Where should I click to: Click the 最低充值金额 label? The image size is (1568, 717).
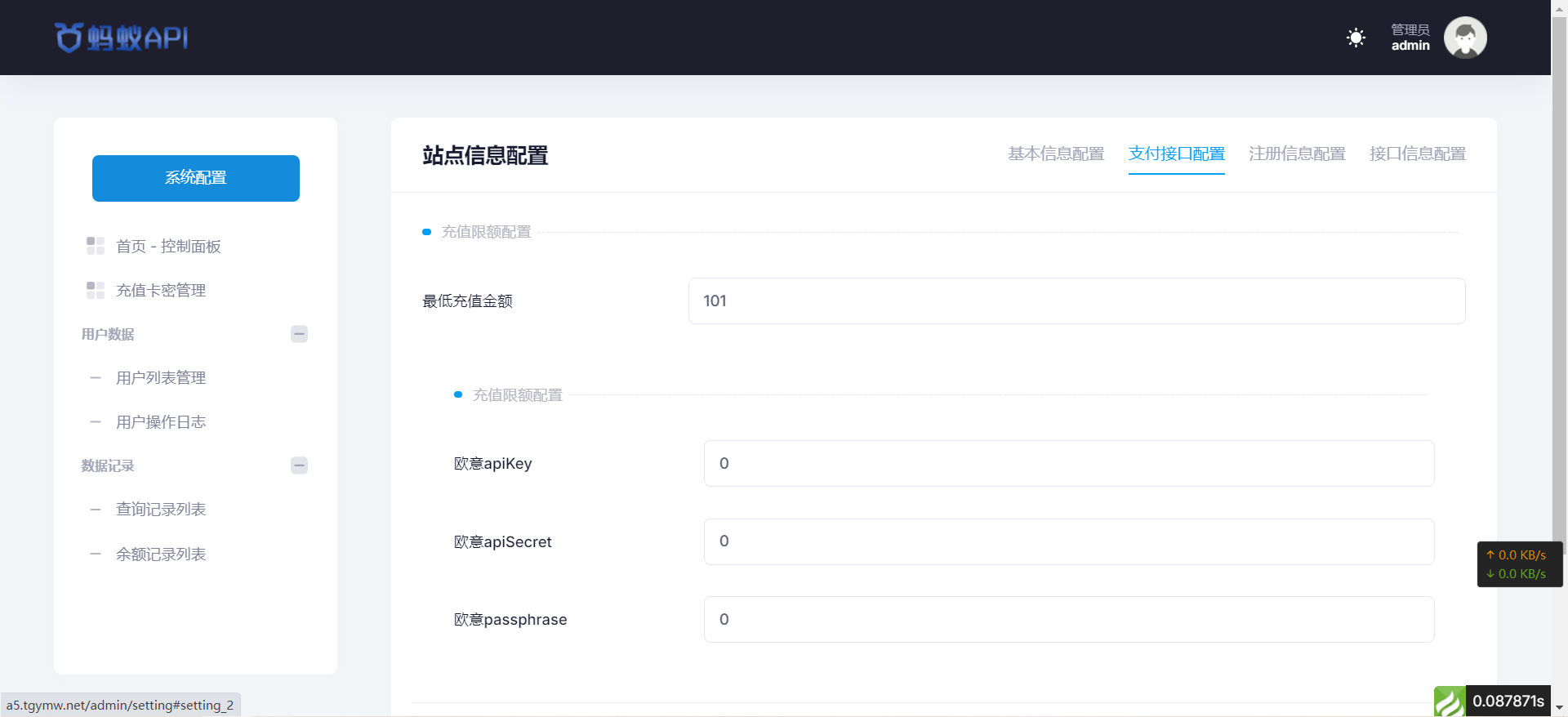click(467, 301)
